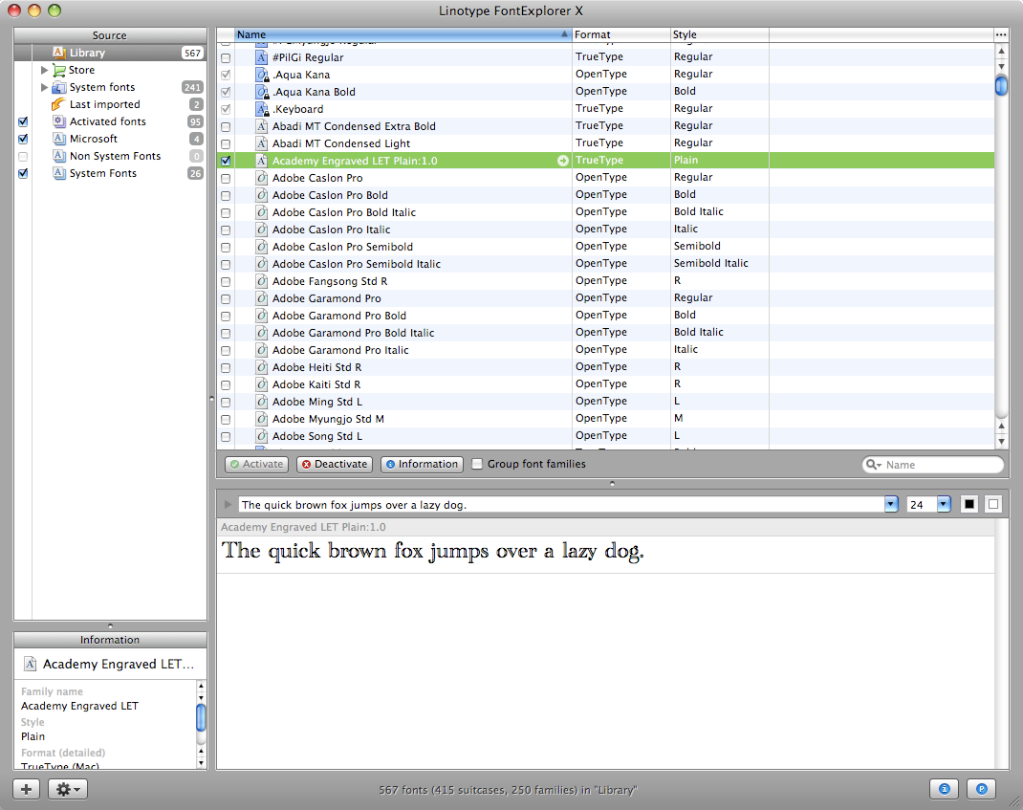This screenshot has height=810, width=1023.
Task: Check the Adobe Garamond Pro Bold checkbox
Action: (x=226, y=316)
